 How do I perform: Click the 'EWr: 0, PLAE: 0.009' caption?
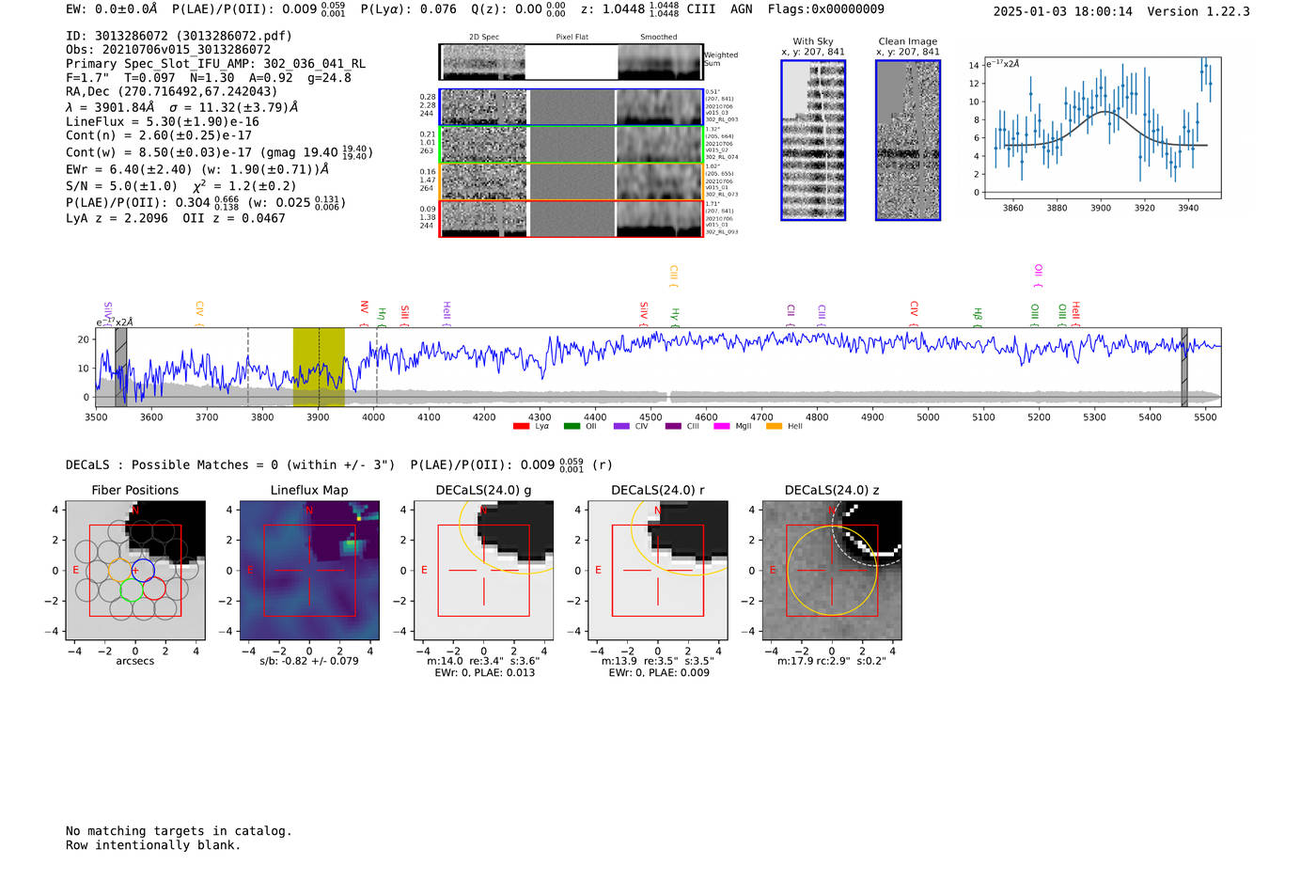pyautogui.click(x=659, y=672)
